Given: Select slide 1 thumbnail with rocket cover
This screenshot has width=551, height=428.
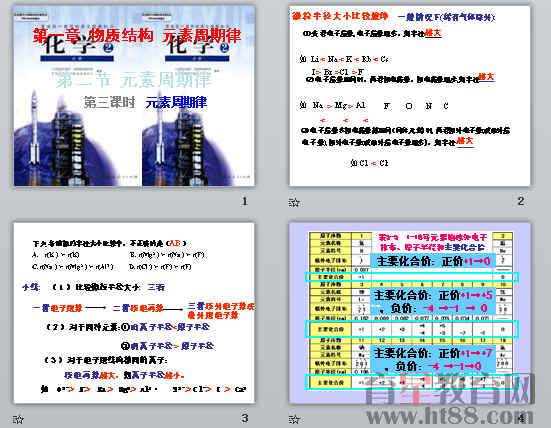Looking at the screenshot, I should [x=134, y=96].
